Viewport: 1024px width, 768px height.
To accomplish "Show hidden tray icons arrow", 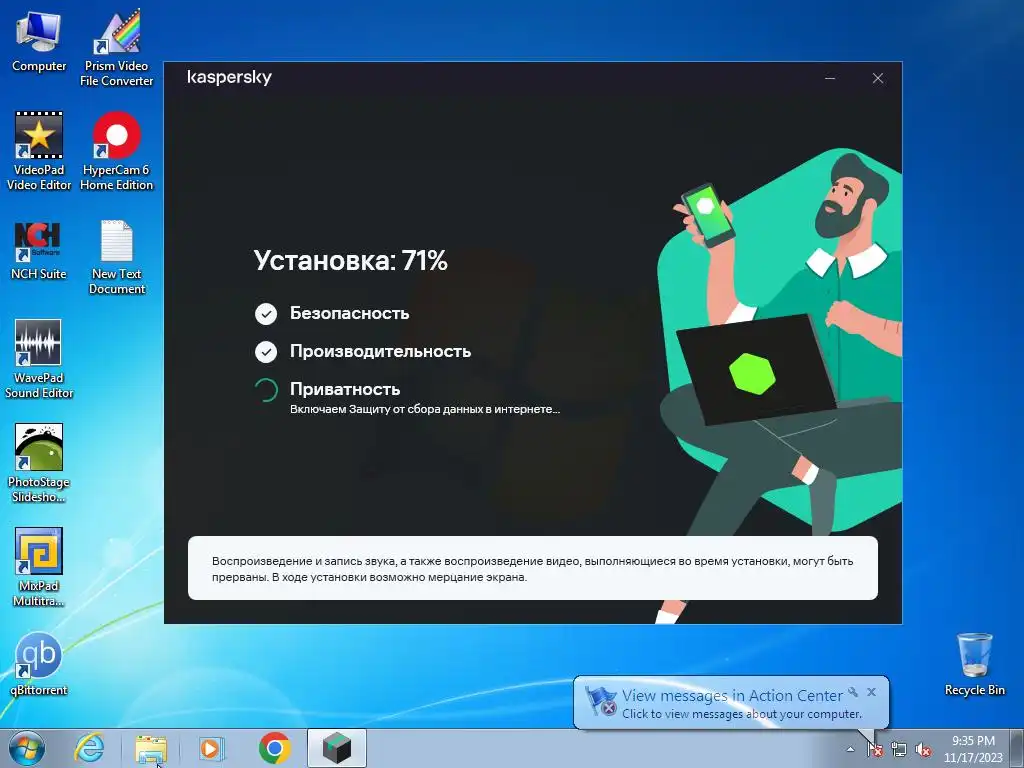I will pos(850,749).
